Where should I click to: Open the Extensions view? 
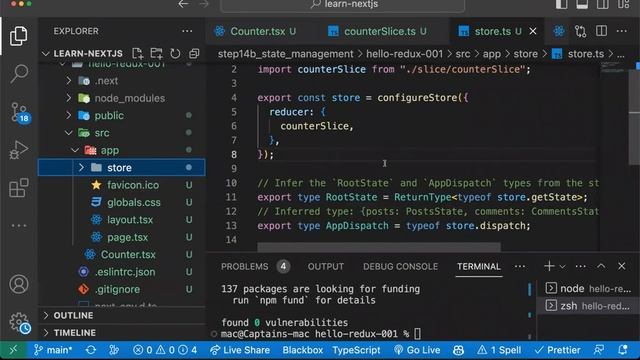(19, 188)
